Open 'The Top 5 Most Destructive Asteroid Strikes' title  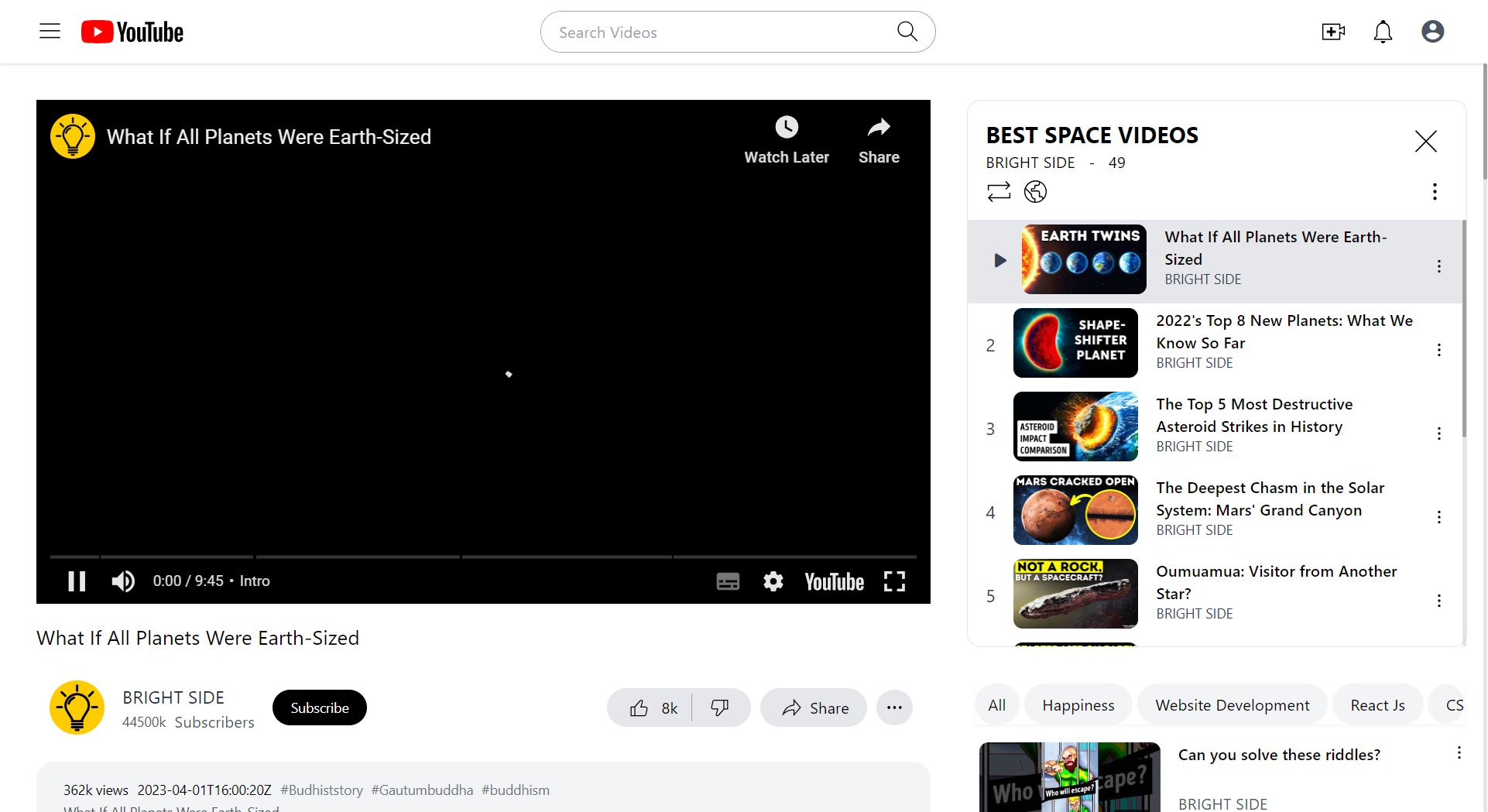click(1254, 415)
